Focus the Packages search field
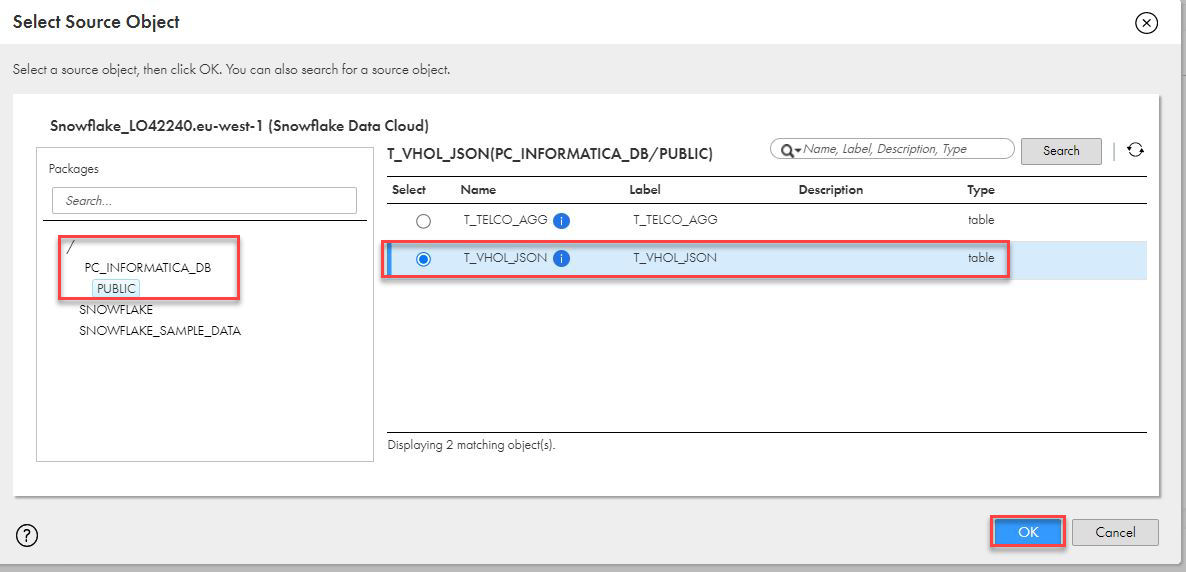Screen dimensions: 1186x572 (x=204, y=201)
